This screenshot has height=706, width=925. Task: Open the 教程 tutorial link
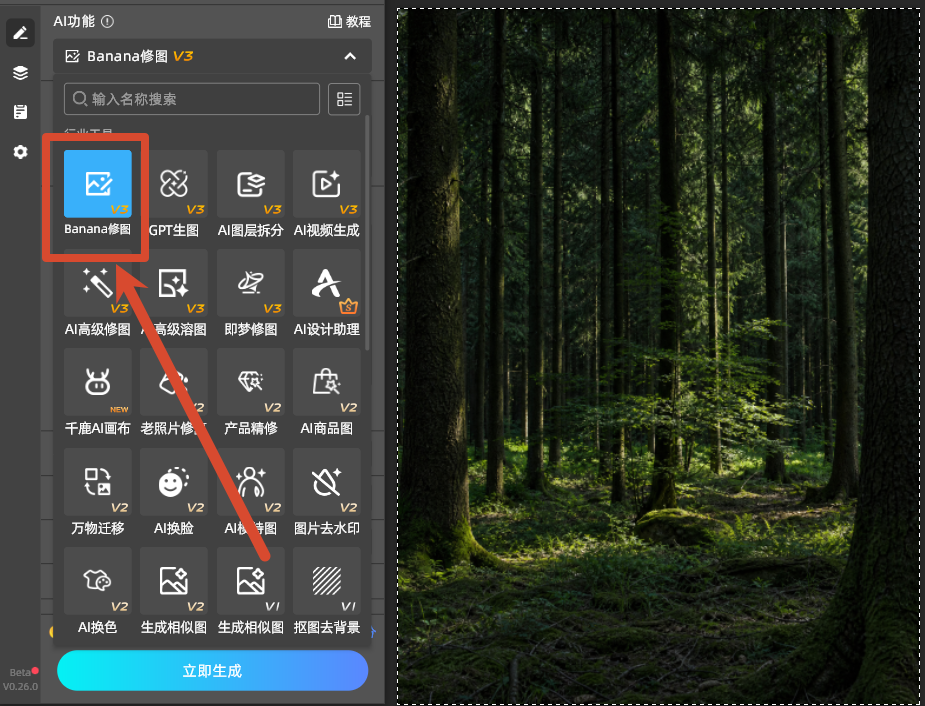349,22
